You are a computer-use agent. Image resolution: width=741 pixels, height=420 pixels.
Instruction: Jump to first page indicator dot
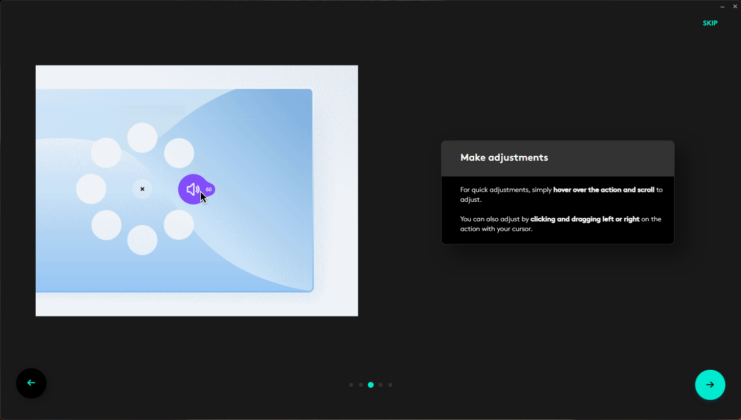[x=351, y=385]
